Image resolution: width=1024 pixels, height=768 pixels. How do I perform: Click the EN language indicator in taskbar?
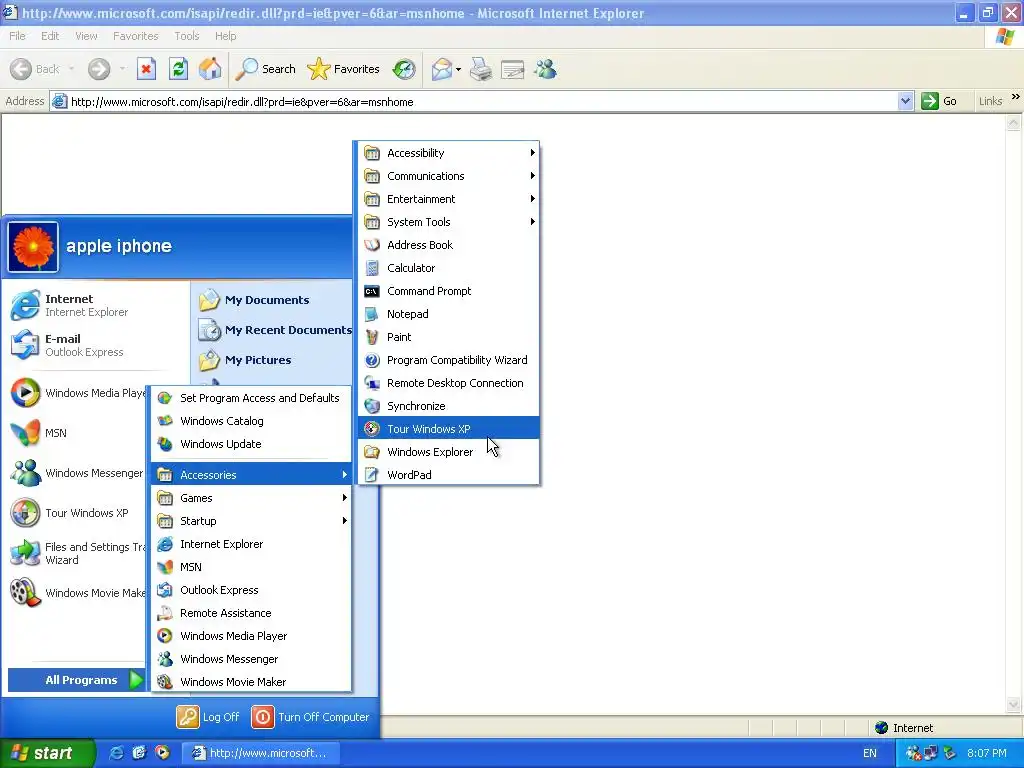[869, 753]
